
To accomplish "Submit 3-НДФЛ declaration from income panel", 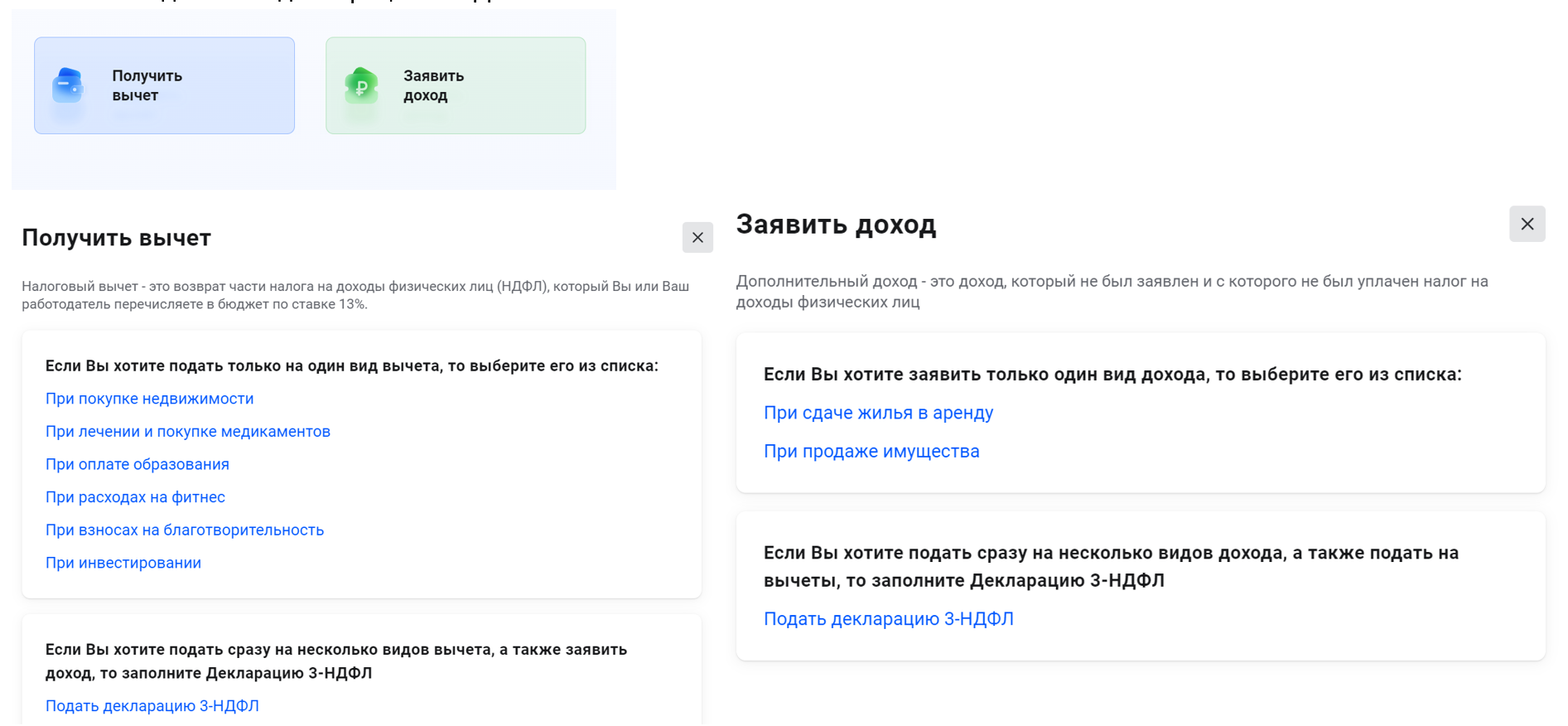I will coord(888,619).
